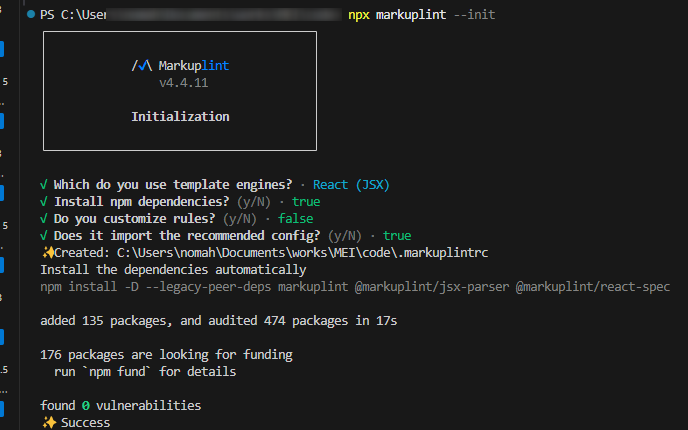
Task: Click the React (JSX) answer
Action: [351, 185]
